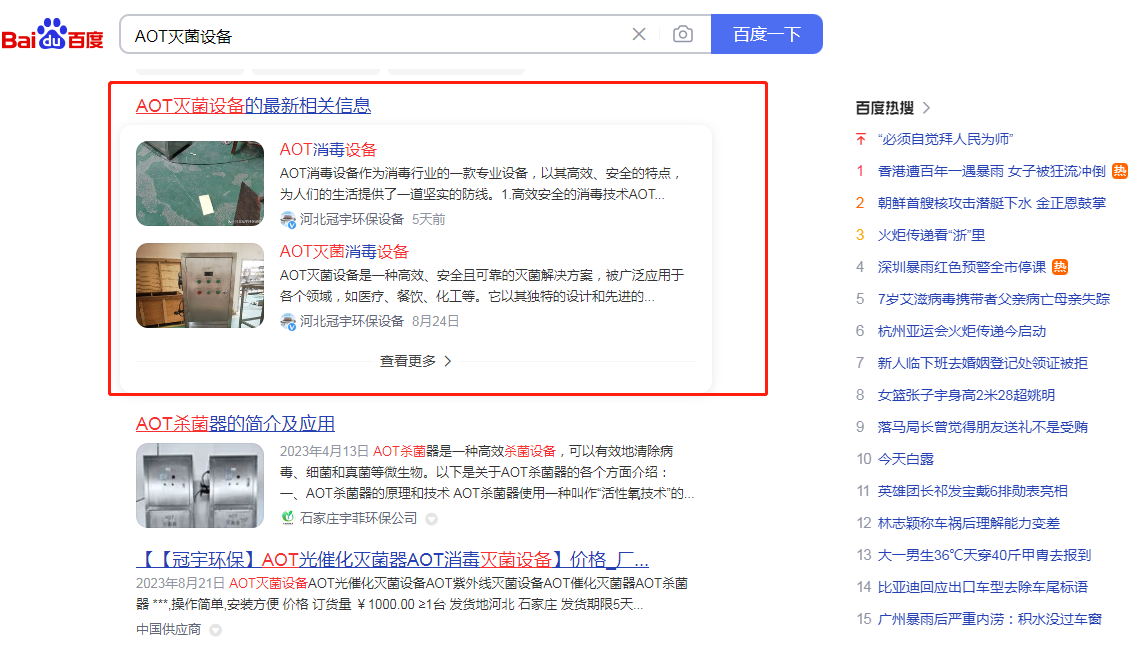
Task: Open hot topic 新人临下班去婚姻登记处
Action: click(x=982, y=363)
